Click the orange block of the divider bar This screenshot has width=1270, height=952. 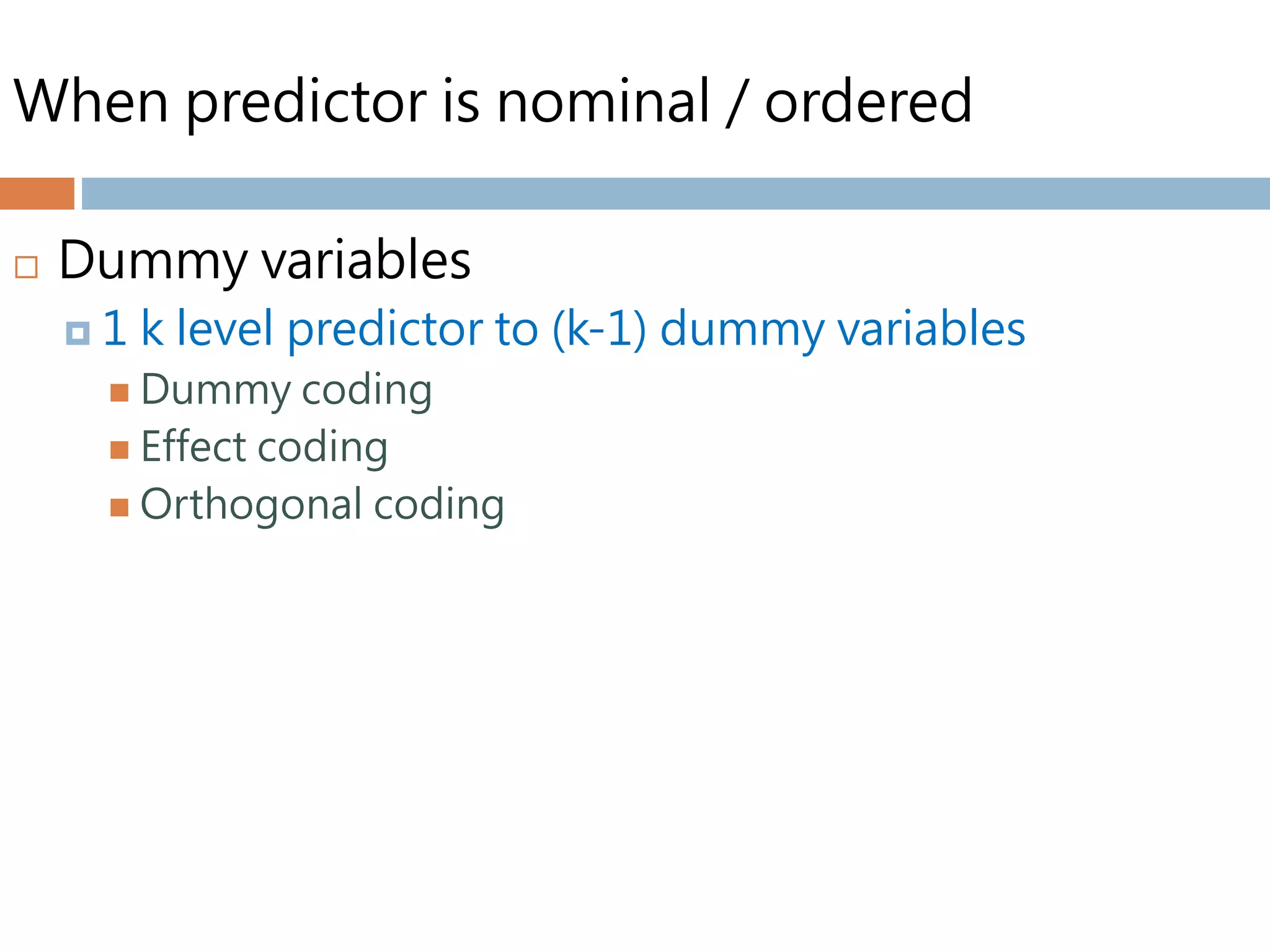pos(37,193)
